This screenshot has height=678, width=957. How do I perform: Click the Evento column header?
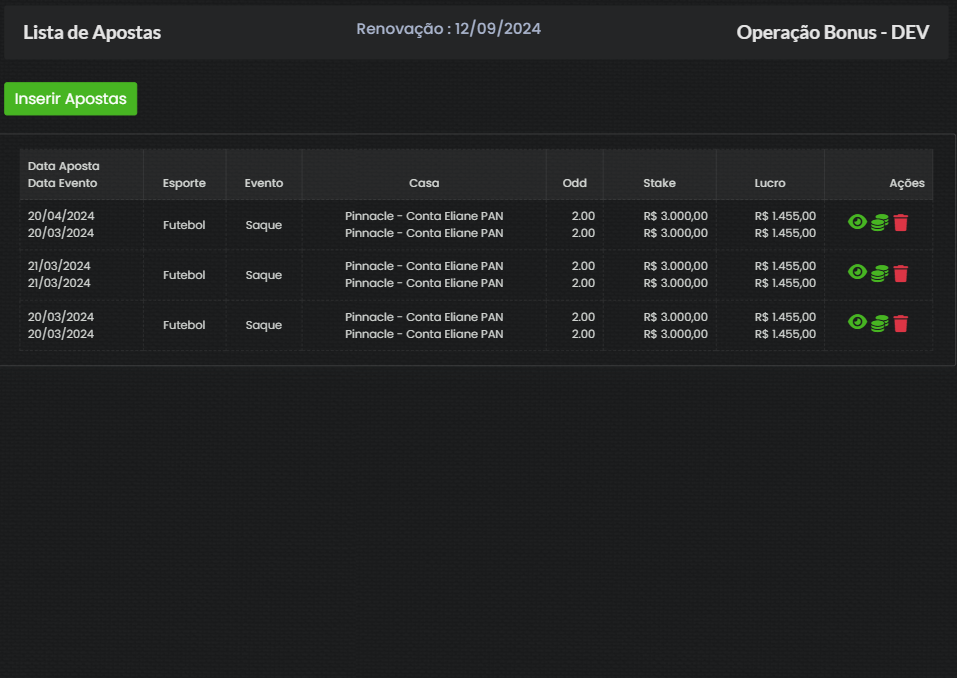click(264, 183)
